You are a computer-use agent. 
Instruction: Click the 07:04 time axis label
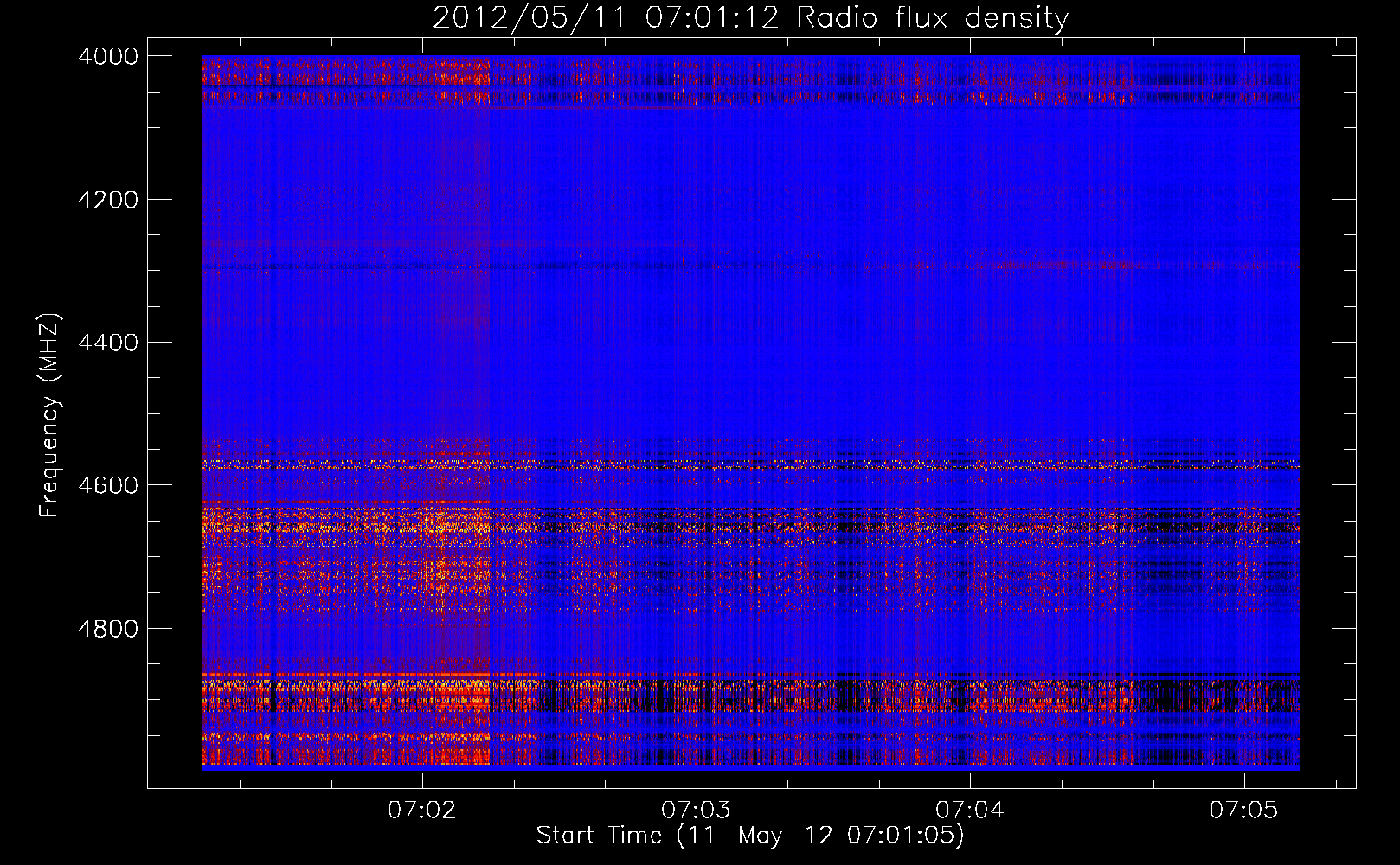coord(970,810)
